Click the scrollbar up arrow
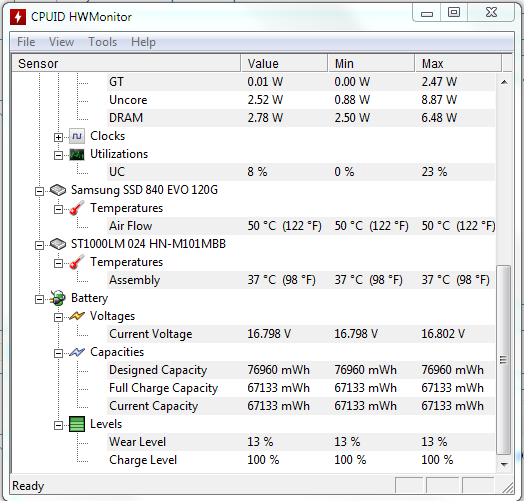Screen dimensions: 524x501 point(504,82)
